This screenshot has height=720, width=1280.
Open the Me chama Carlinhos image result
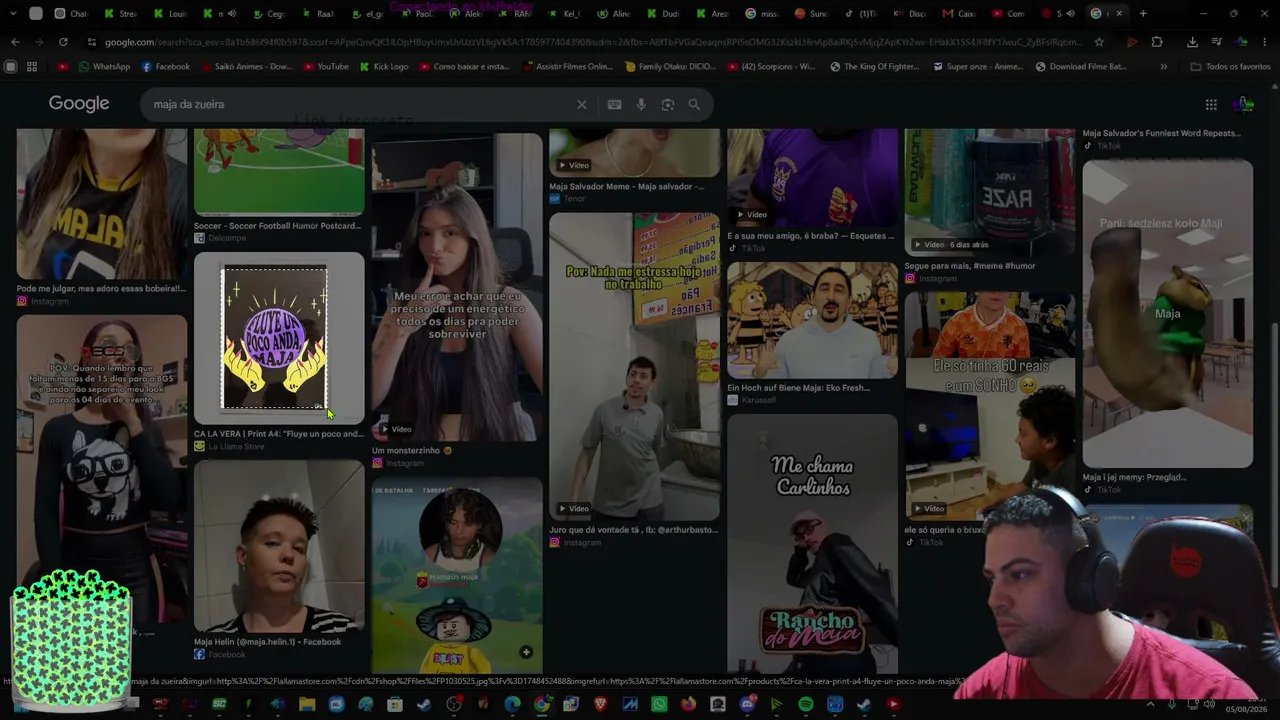point(812,543)
